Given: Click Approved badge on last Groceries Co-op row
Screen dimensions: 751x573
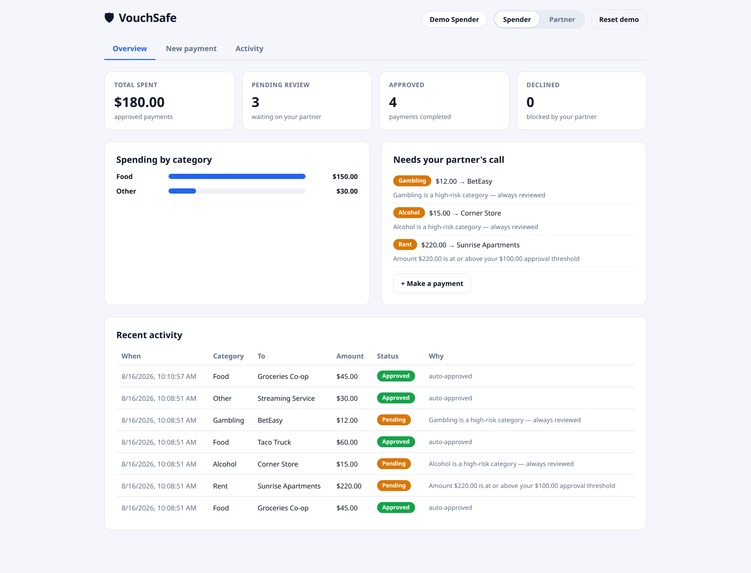Looking at the screenshot, I should tap(396, 507).
